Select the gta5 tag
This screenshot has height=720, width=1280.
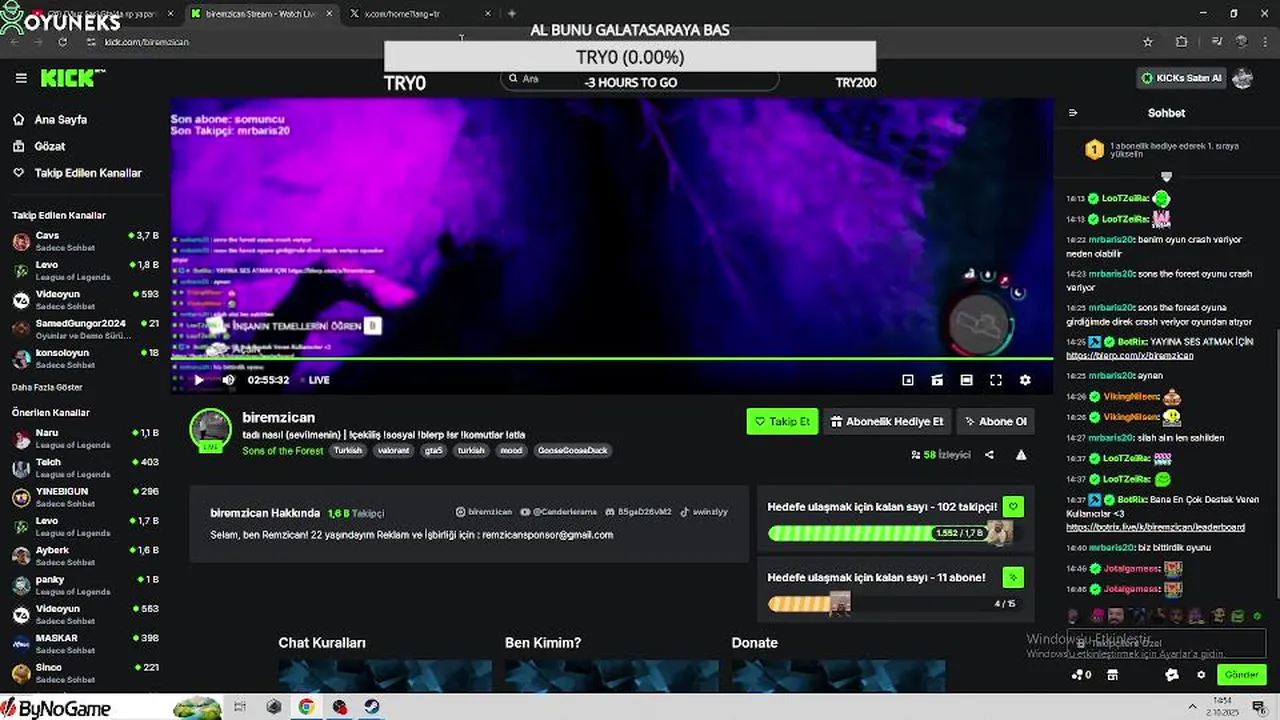(433, 451)
